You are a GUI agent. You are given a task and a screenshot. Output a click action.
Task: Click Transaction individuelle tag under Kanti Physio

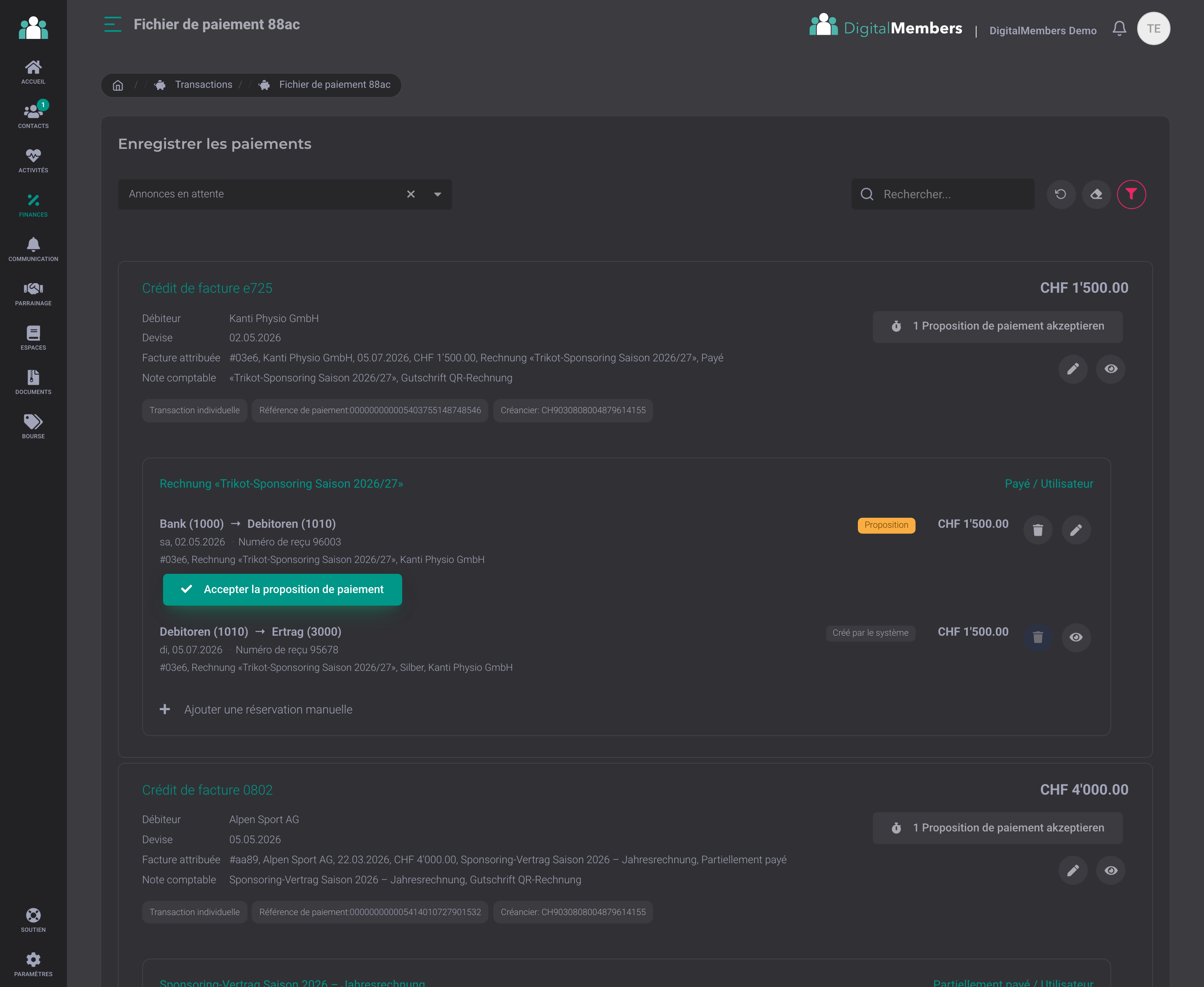tap(194, 411)
